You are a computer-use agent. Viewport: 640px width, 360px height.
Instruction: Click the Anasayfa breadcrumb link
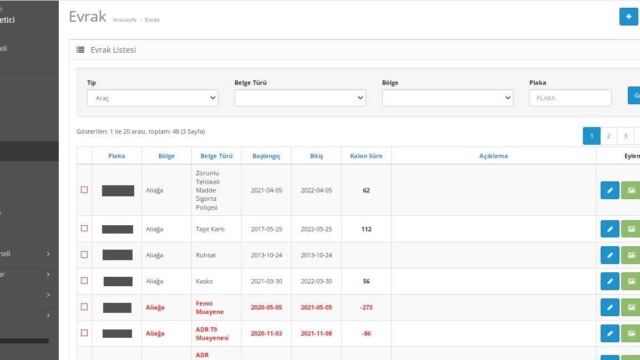(x=124, y=20)
